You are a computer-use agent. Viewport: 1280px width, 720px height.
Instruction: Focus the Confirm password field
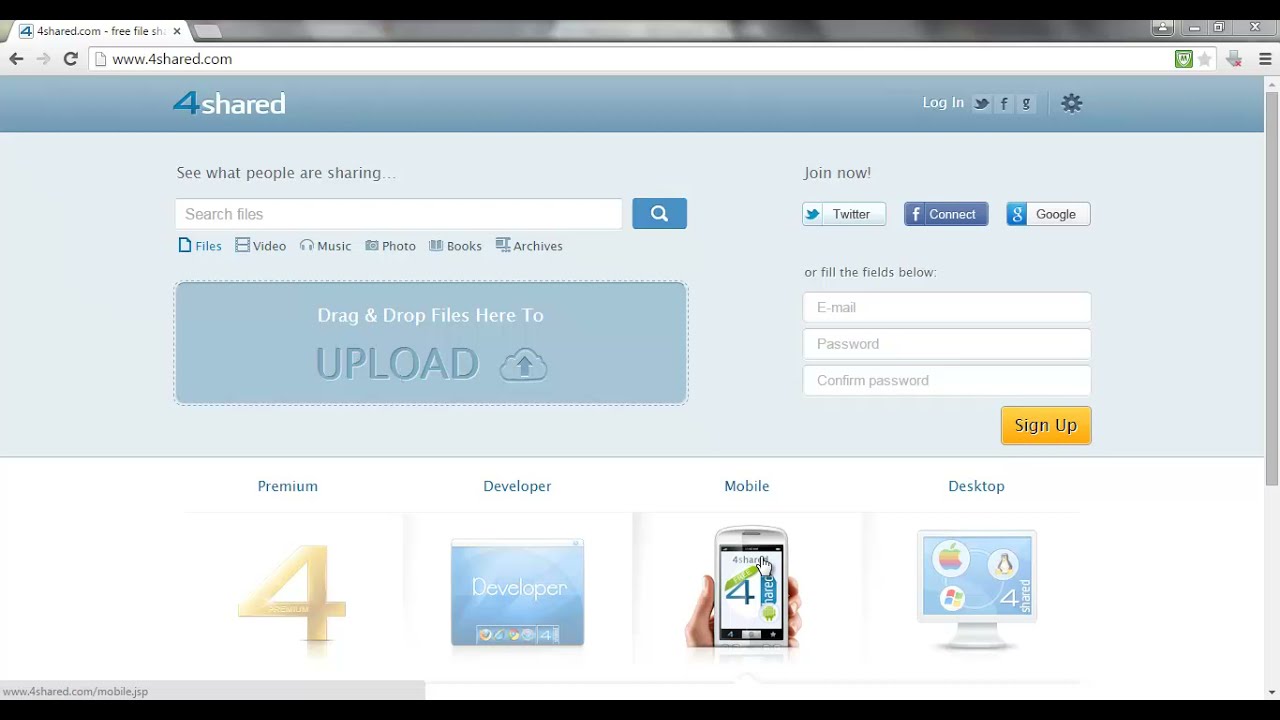tap(947, 380)
